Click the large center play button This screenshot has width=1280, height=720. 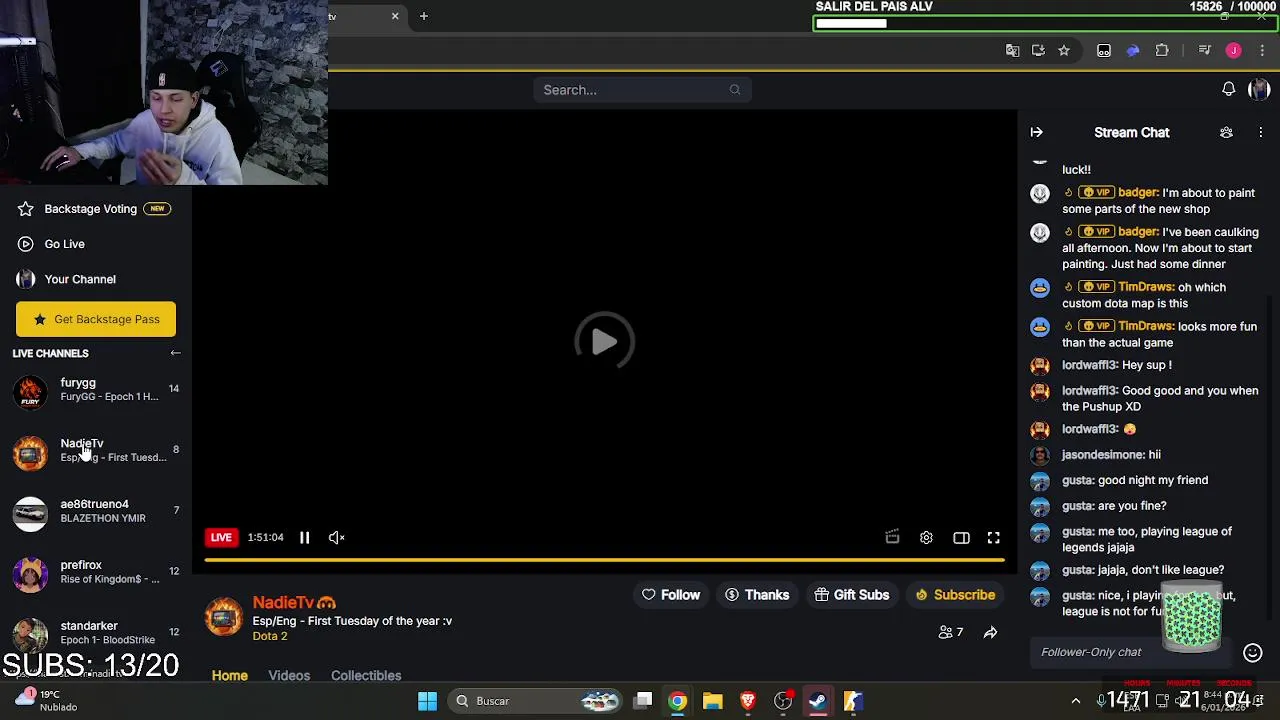(x=604, y=342)
